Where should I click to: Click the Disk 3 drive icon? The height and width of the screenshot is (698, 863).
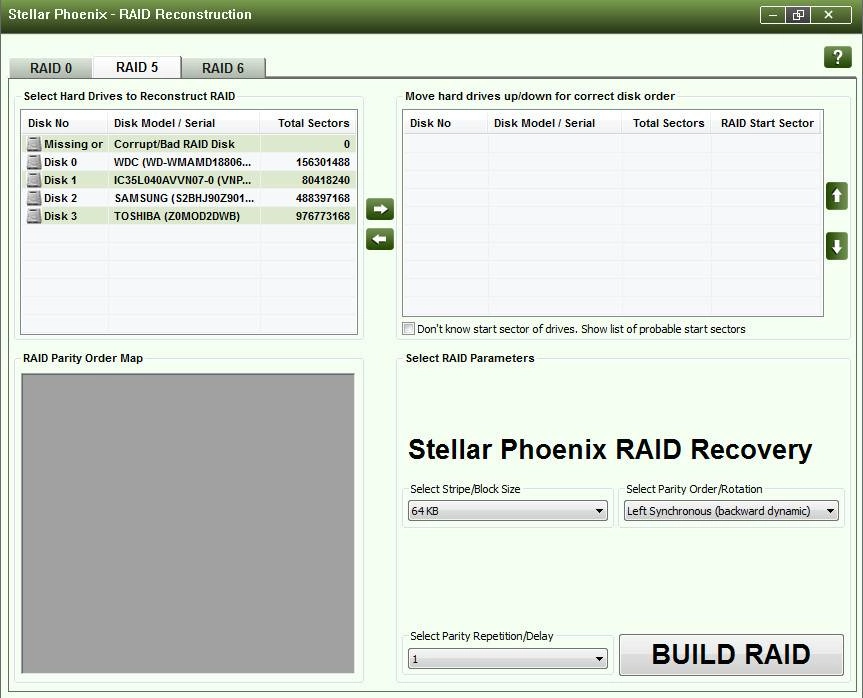click(x=34, y=216)
